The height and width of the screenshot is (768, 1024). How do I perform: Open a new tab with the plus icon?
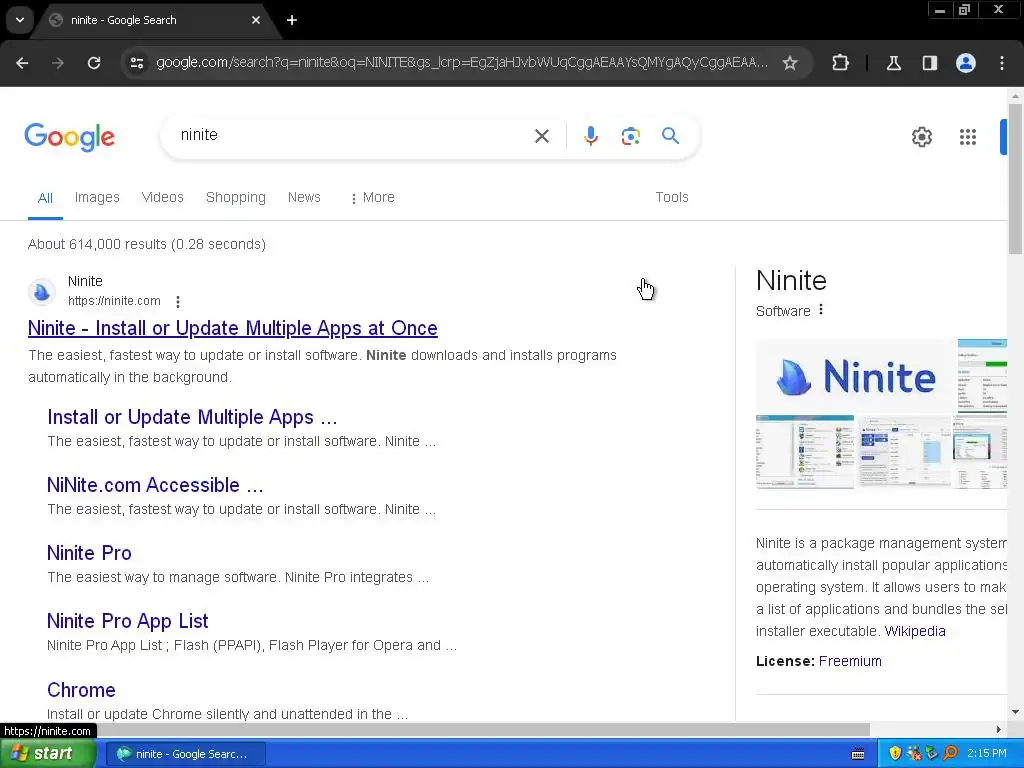click(x=292, y=20)
